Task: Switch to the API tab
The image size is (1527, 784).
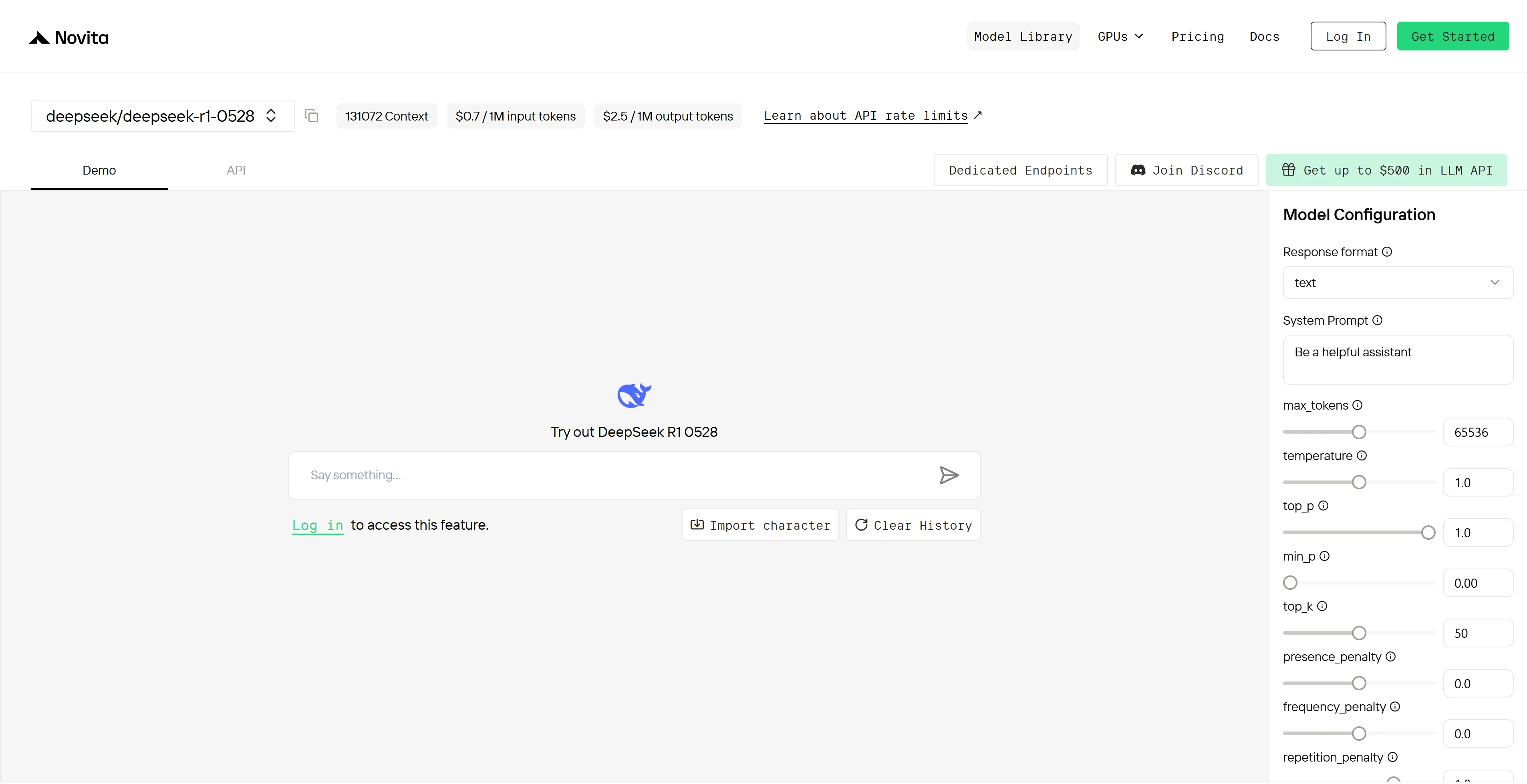Action: click(236, 171)
